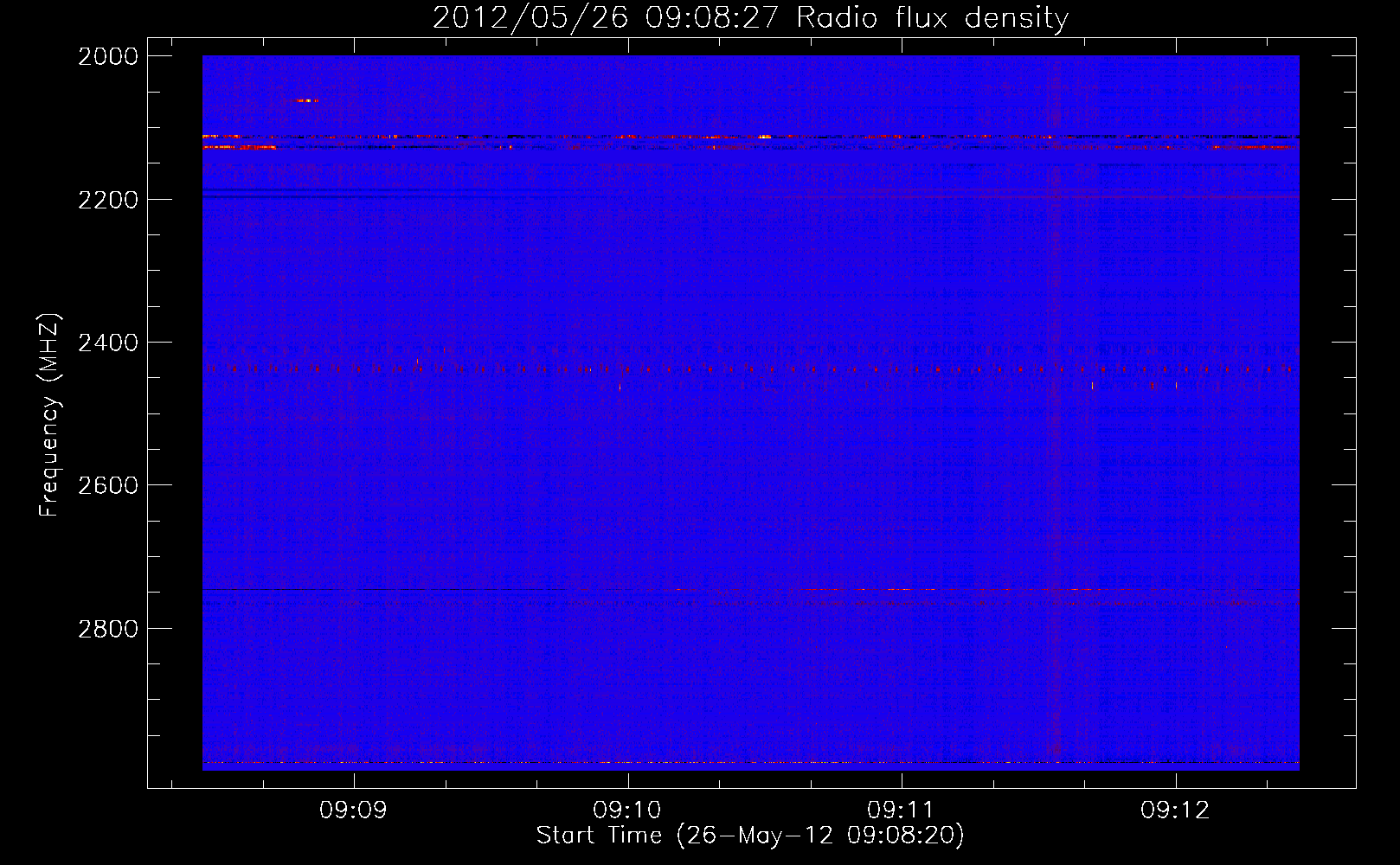The height and width of the screenshot is (865, 1400).
Task: Click the 'Frequency (MHZ)' axis title
Action: (x=49, y=415)
